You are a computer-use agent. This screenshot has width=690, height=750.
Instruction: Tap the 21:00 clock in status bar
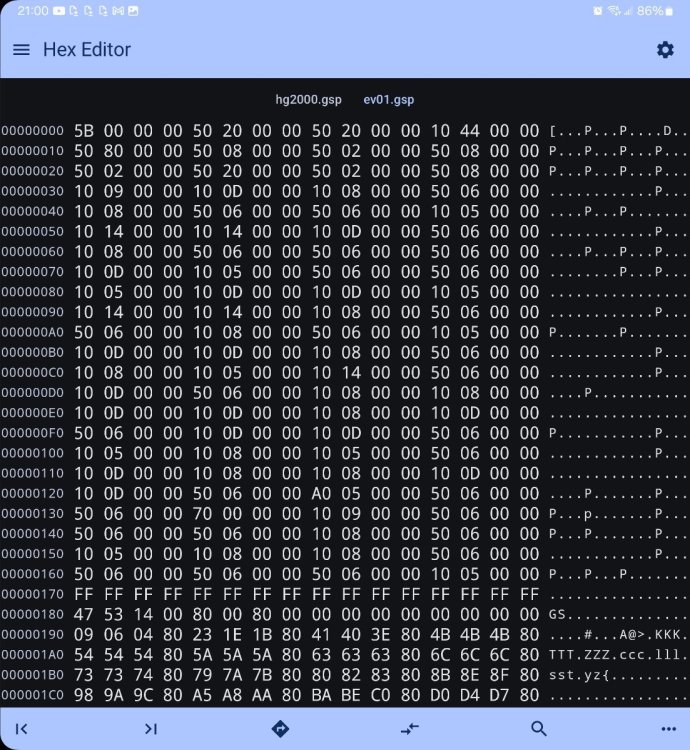pyautogui.click(x=33, y=11)
